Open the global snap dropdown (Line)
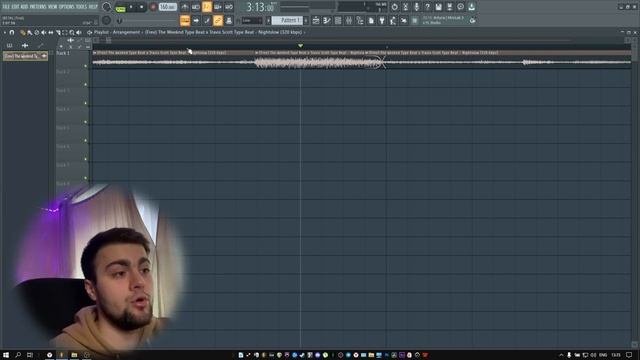 tap(252, 20)
